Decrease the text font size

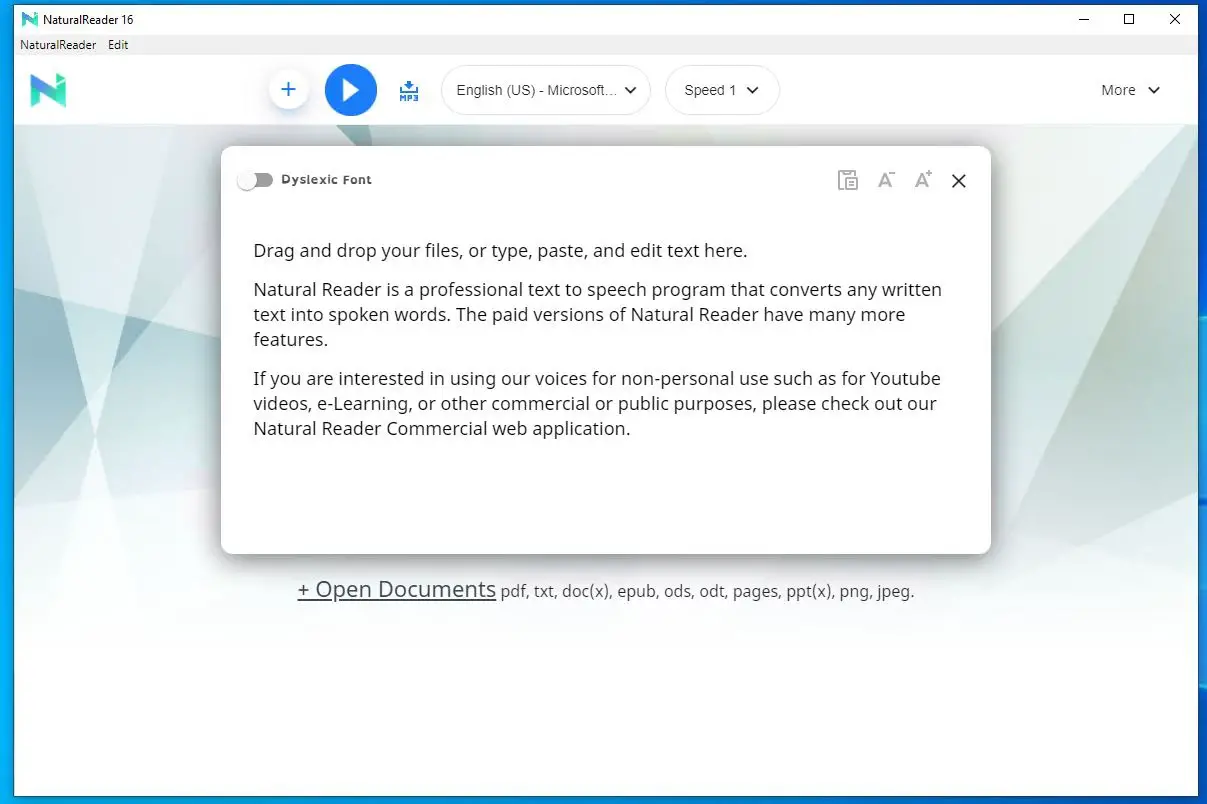(885, 180)
